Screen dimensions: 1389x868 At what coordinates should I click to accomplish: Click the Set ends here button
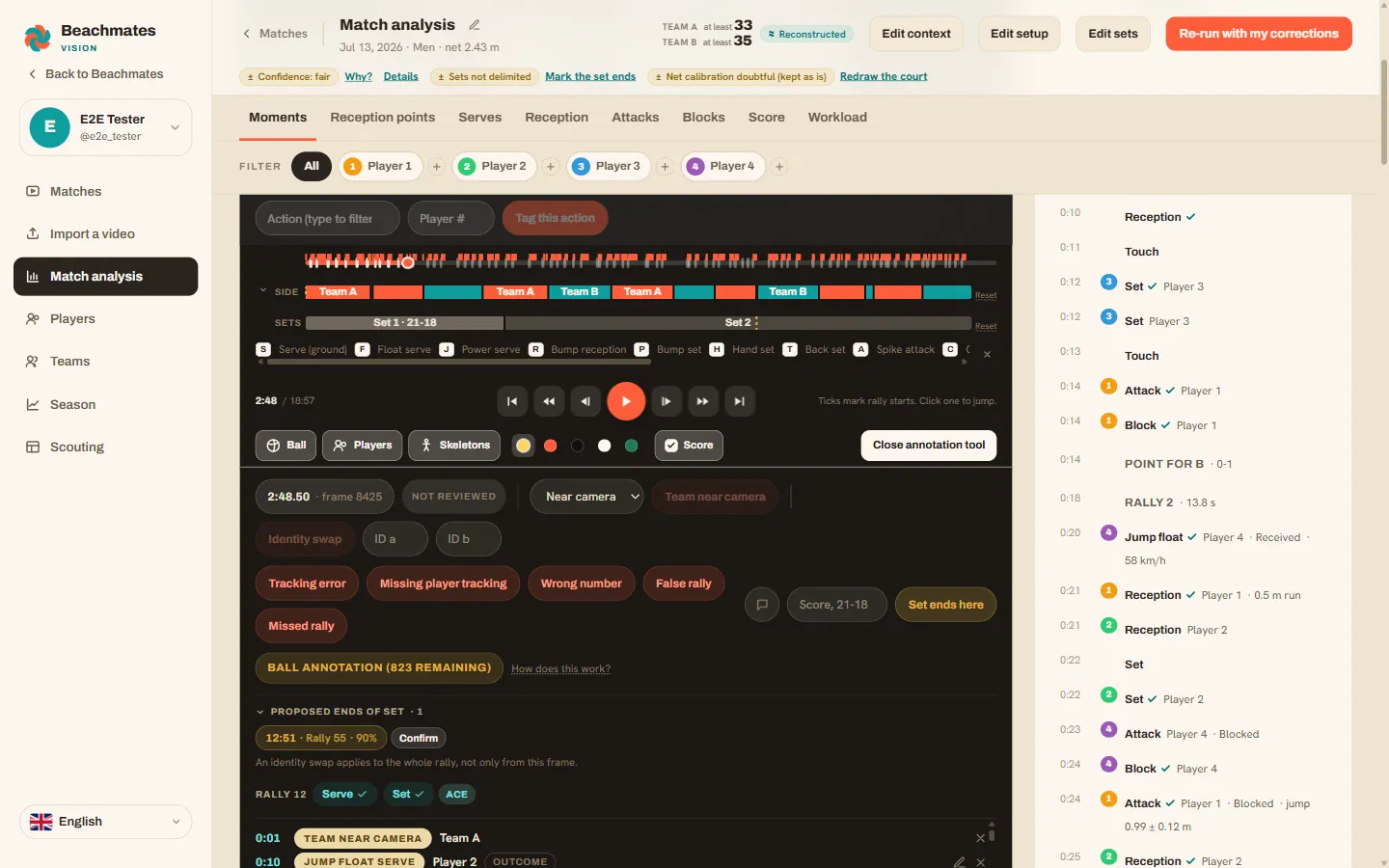click(x=946, y=605)
